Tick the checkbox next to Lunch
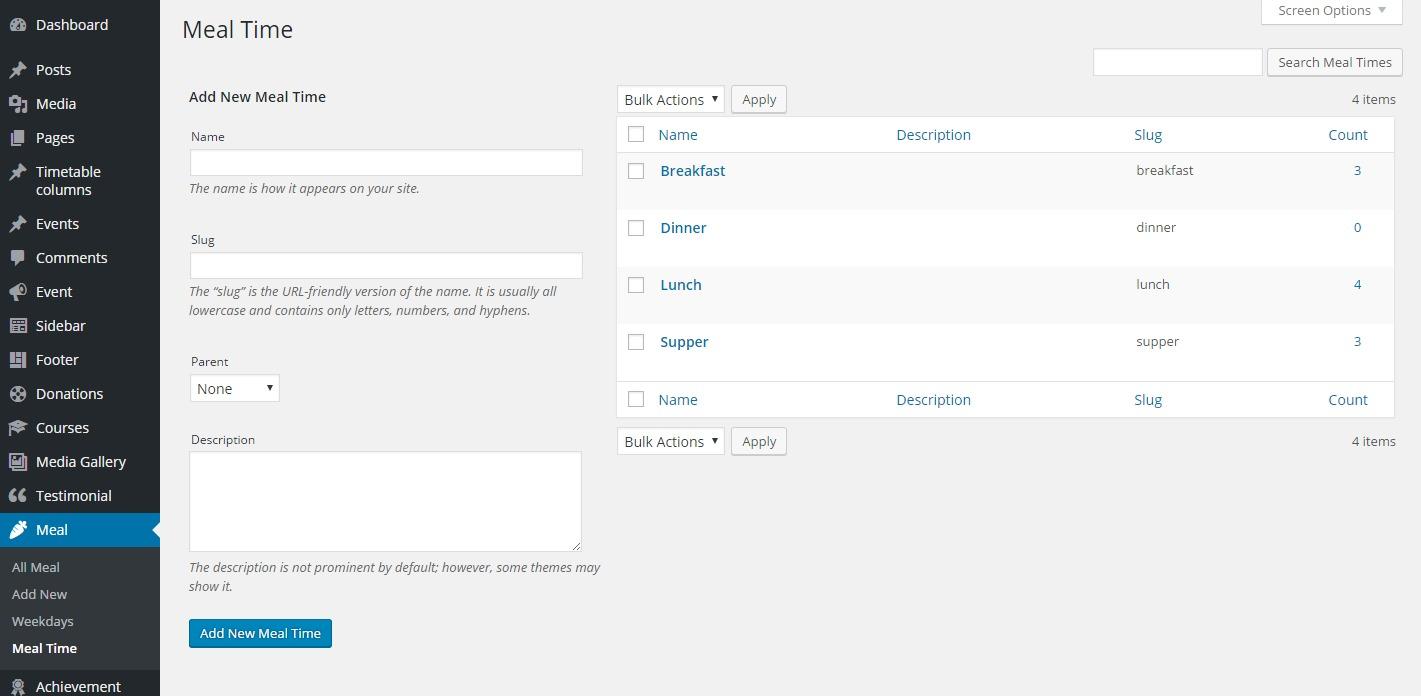This screenshot has height=696, width=1421. coord(636,285)
